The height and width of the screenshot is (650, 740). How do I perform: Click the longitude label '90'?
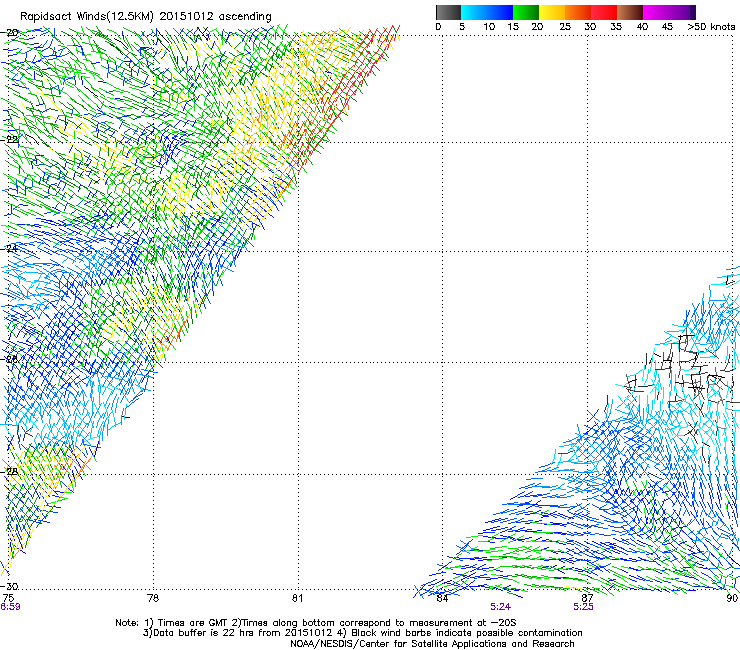click(732, 598)
